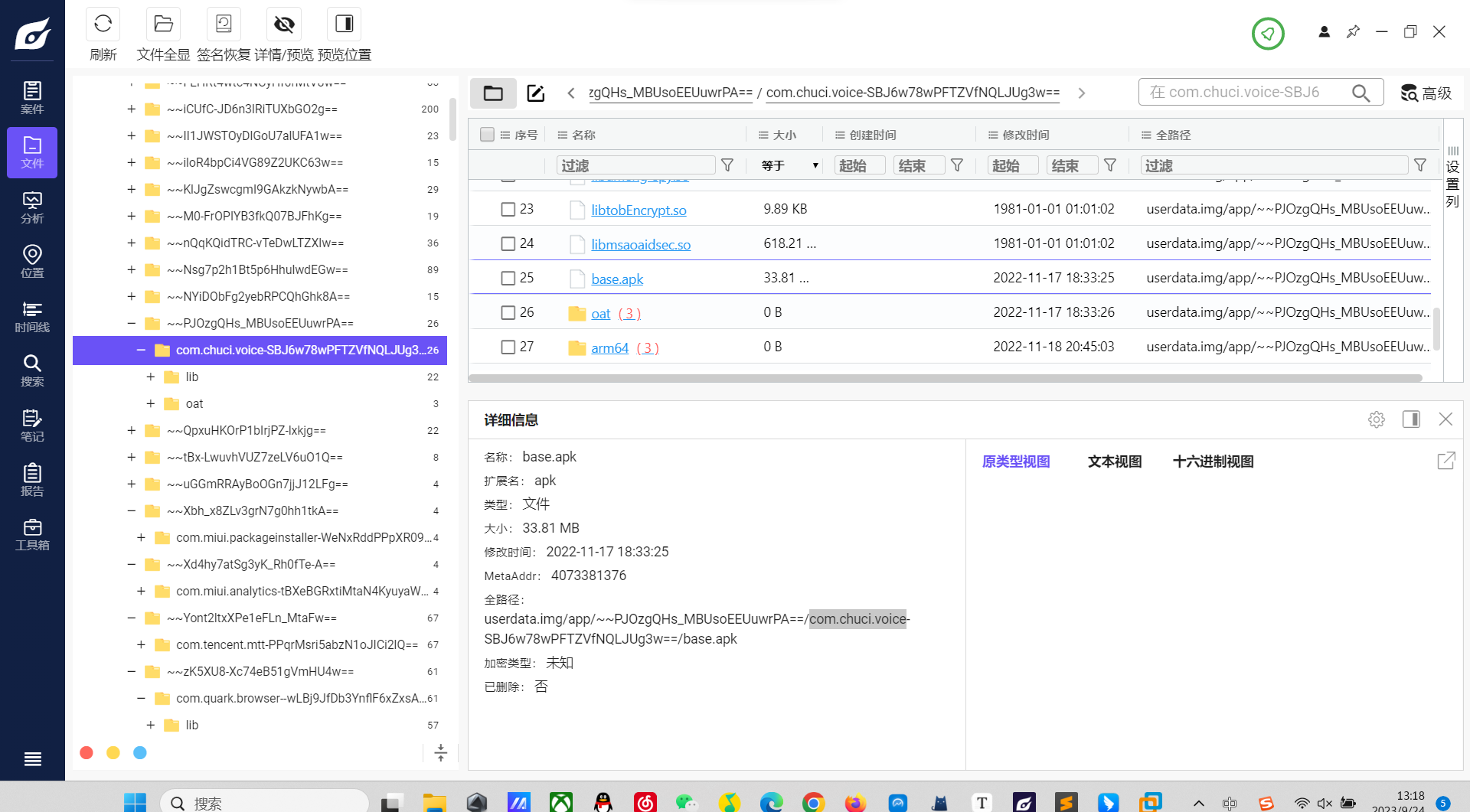Open the Windows Start button
Screen dimensions: 1470x812
[x=135, y=802]
